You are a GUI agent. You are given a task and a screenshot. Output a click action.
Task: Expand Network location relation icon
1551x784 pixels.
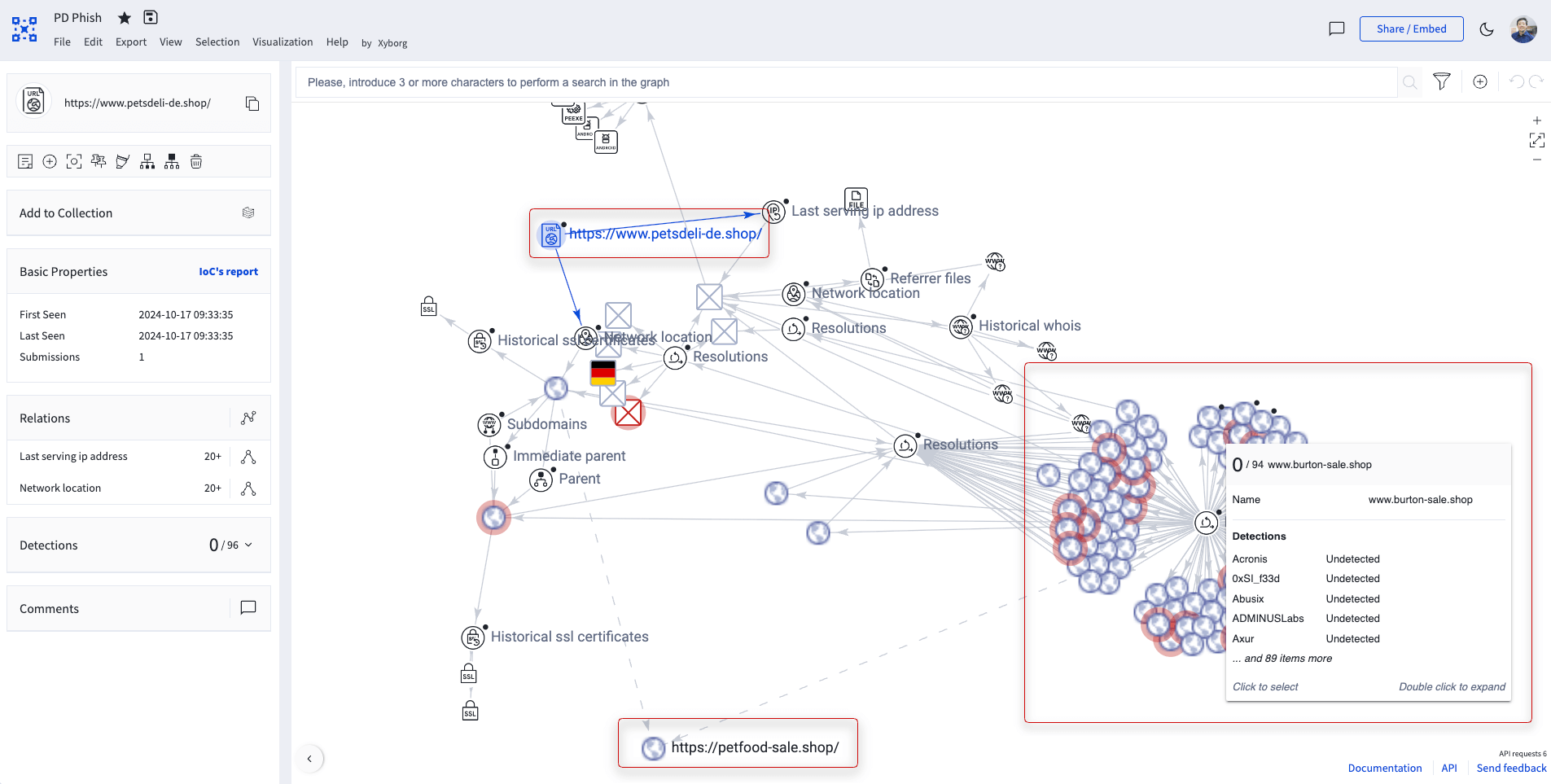[248, 488]
